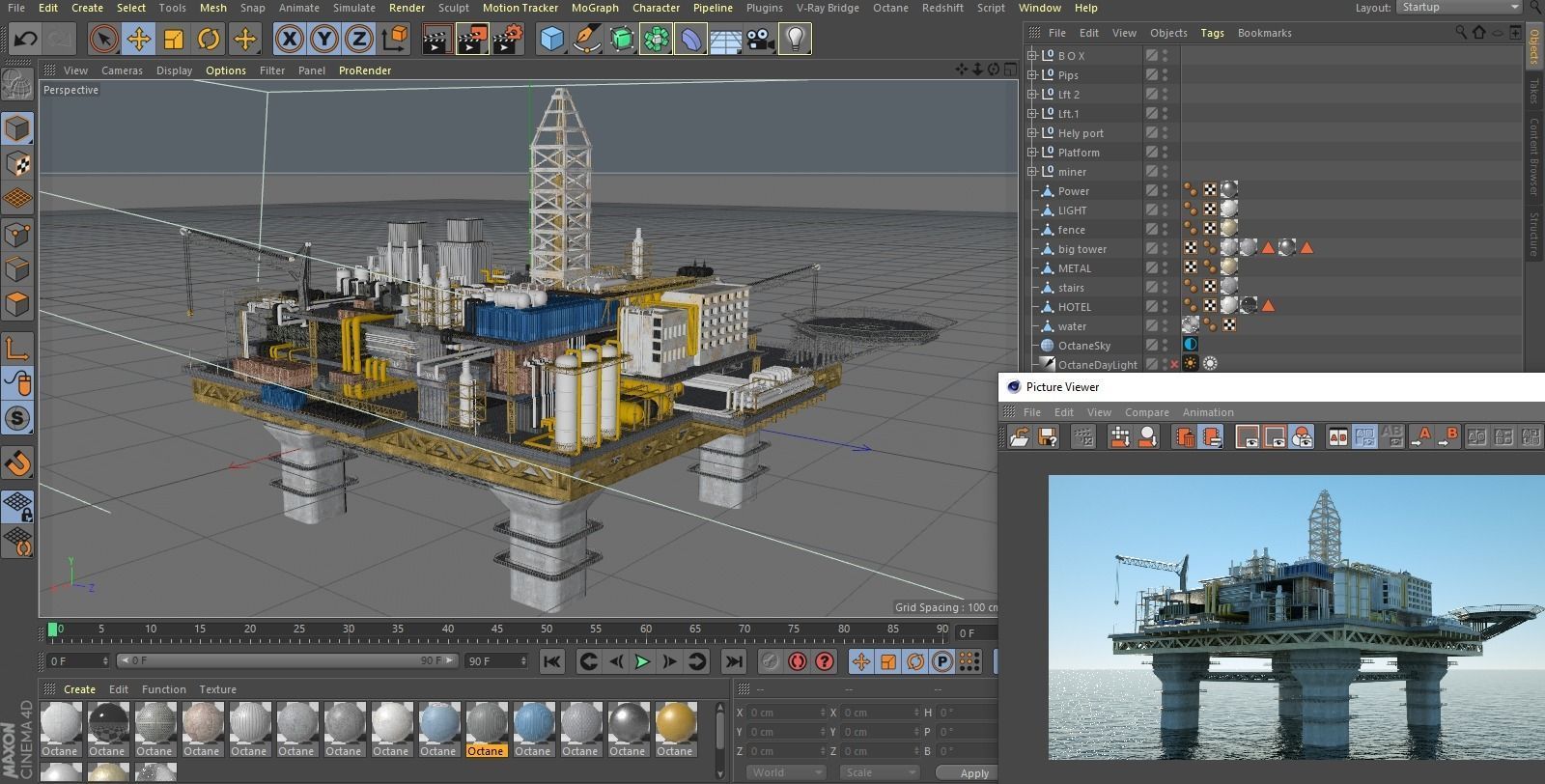
Task: Expand the Lft 2 object group
Action: coord(1032,95)
